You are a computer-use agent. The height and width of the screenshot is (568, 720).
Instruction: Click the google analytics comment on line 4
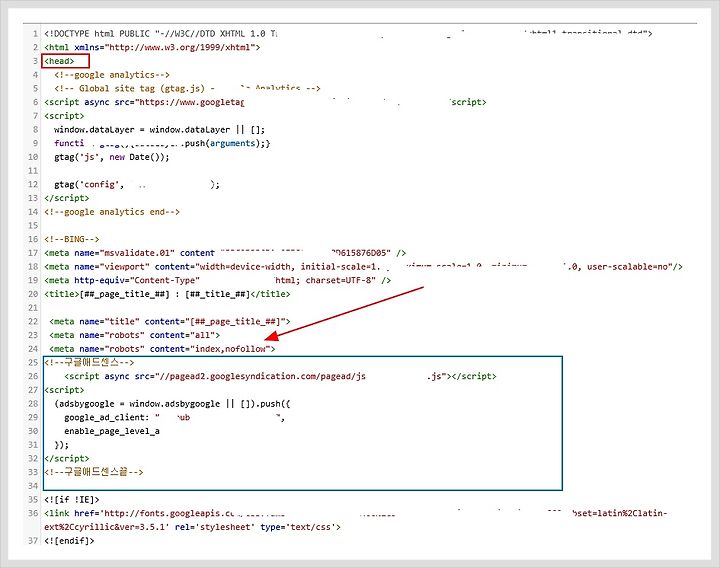[x=112, y=75]
